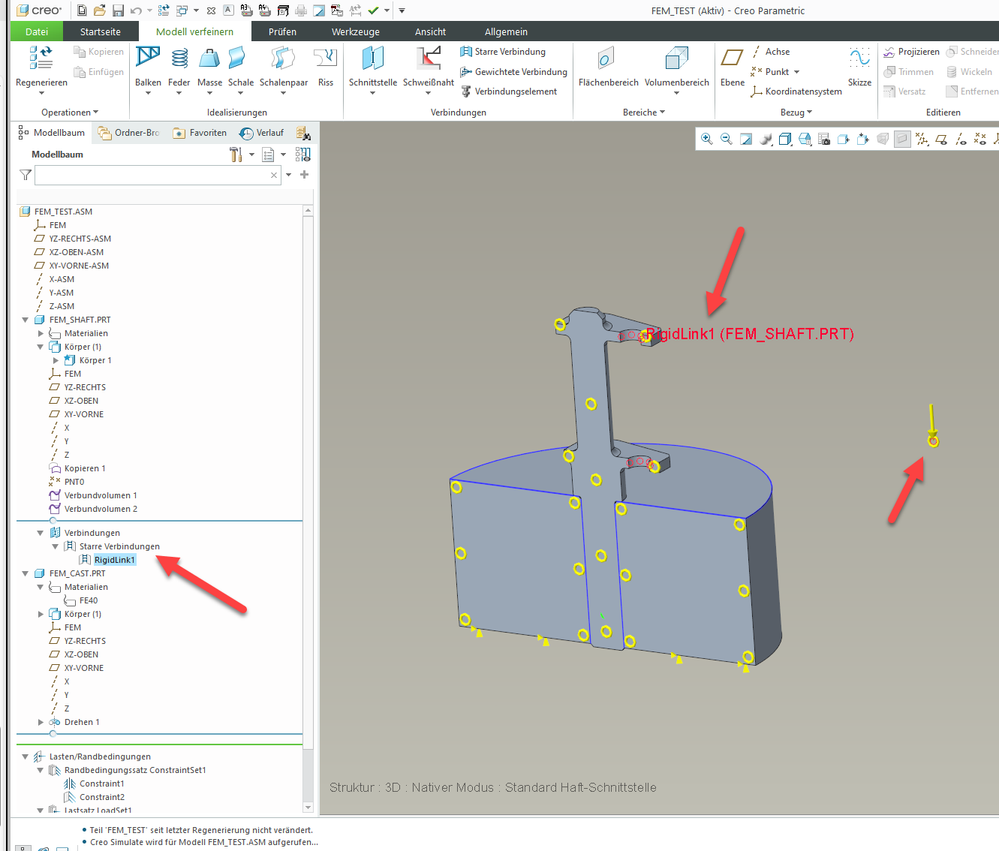Open the Ansicht ribbon tab
Screen dimensions: 999x851
pos(430,32)
